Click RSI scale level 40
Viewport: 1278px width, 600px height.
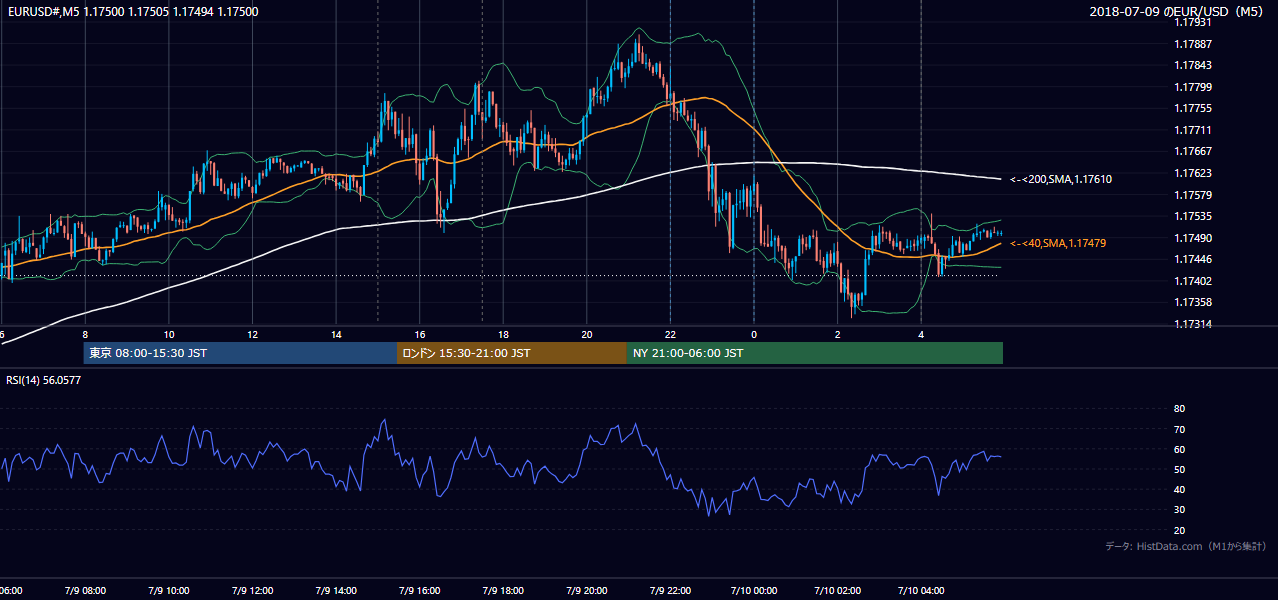click(1179, 489)
